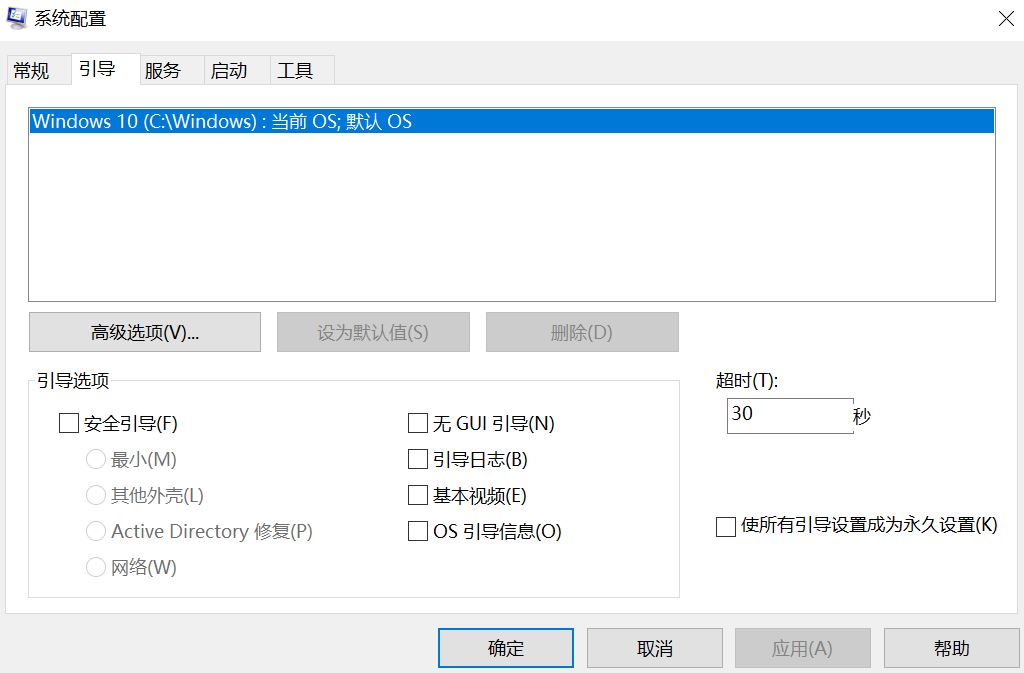
Task: 点击帮助按钮
Action: pos(951,647)
